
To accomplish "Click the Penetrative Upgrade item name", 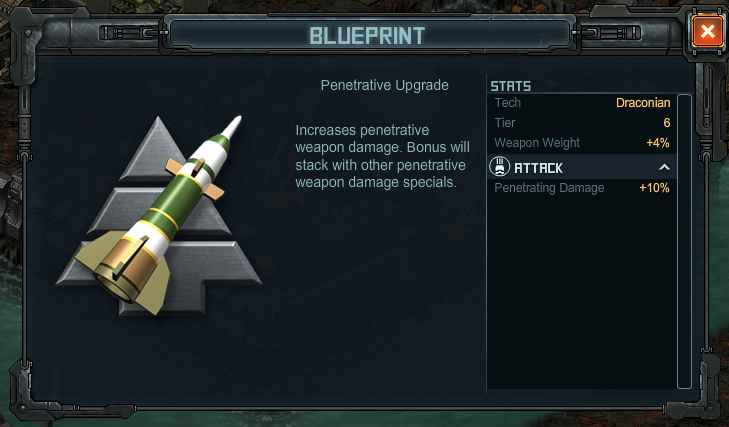I will click(384, 85).
